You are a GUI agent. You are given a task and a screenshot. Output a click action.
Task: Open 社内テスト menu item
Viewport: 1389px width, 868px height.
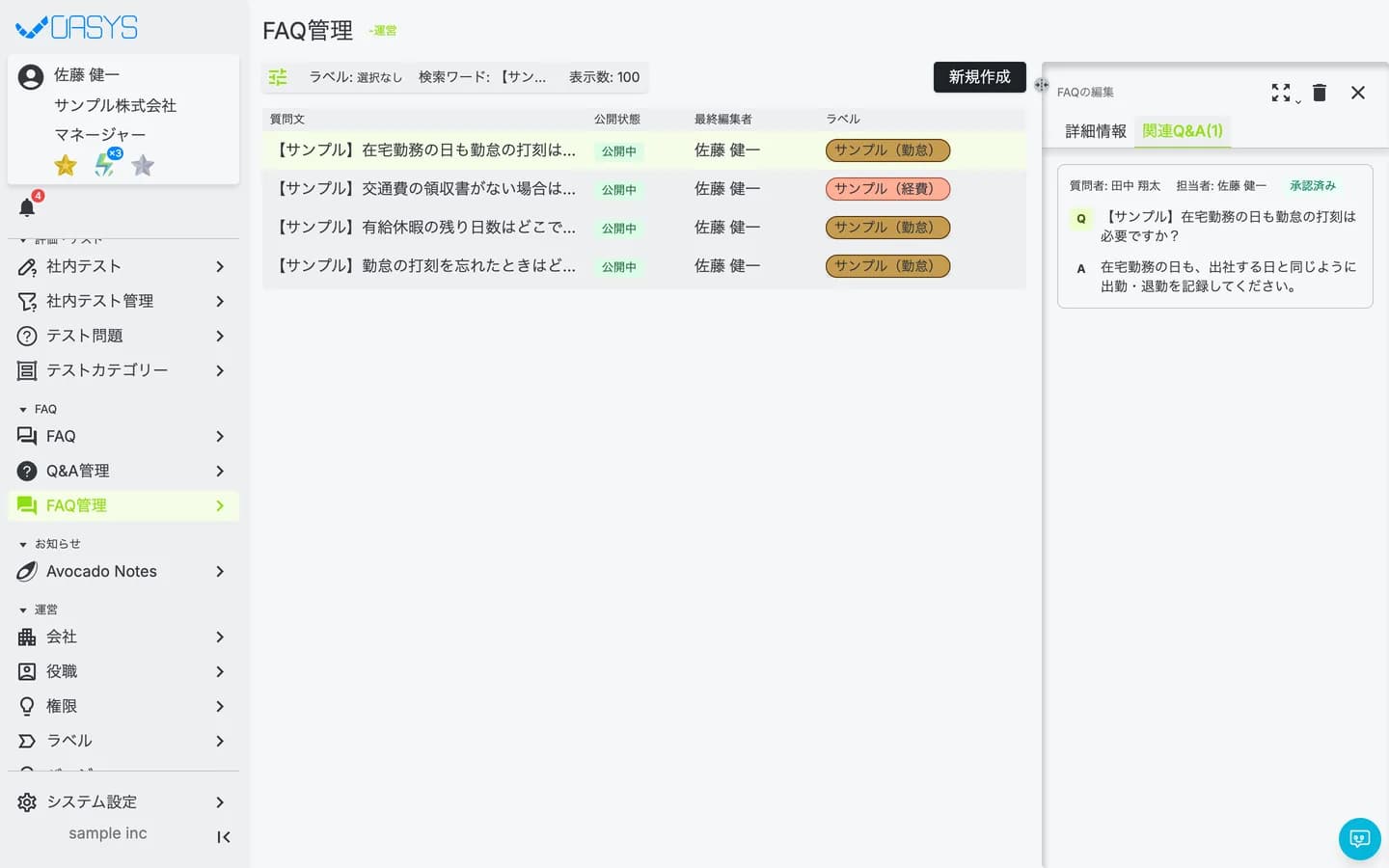(123, 266)
